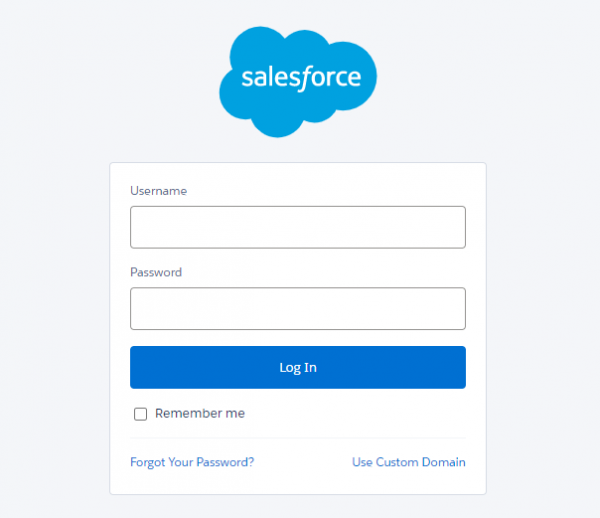Tick the box beside Remember me
Viewport: 600px width, 518px height.
tap(141, 414)
